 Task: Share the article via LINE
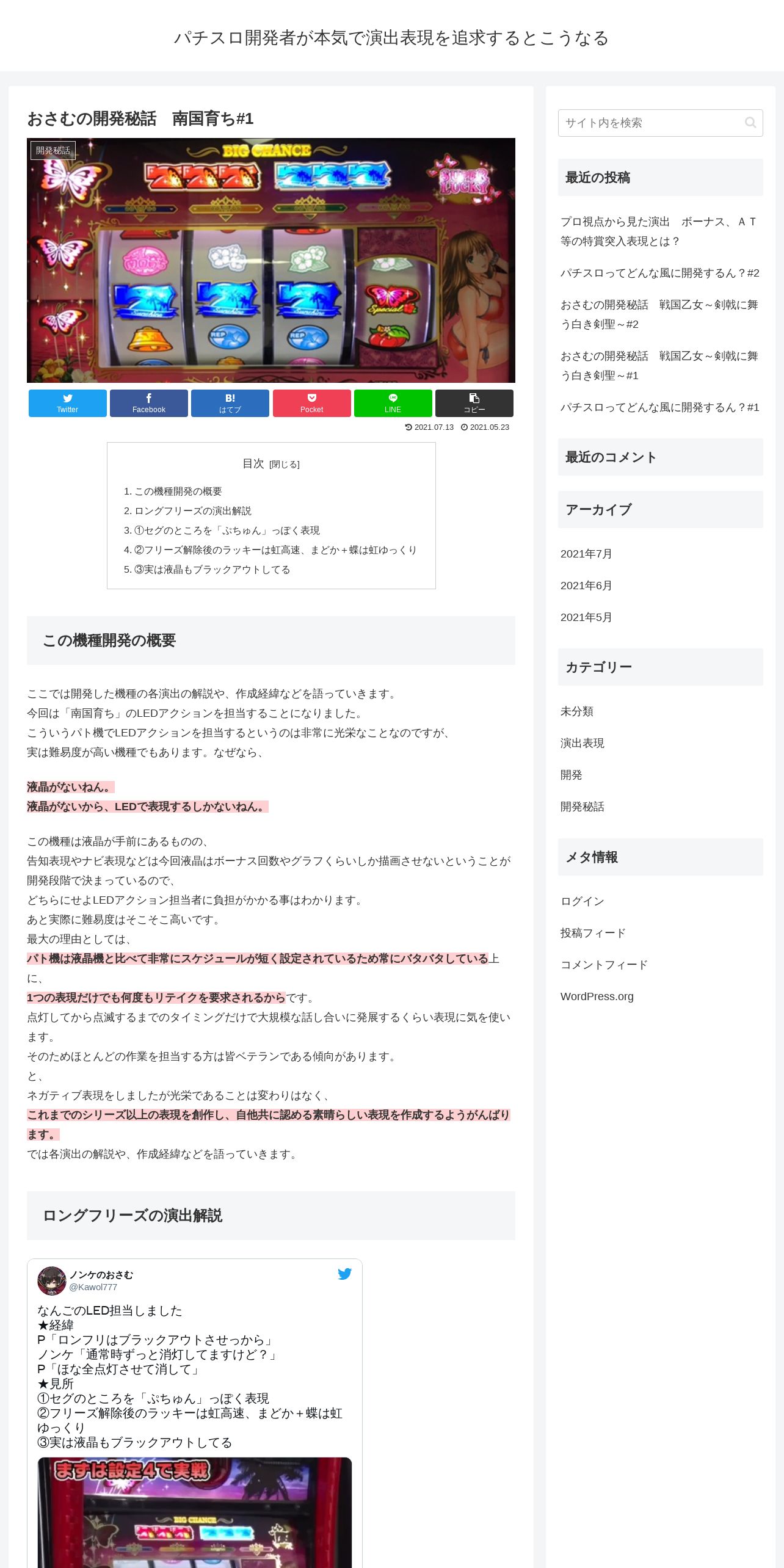[393, 403]
